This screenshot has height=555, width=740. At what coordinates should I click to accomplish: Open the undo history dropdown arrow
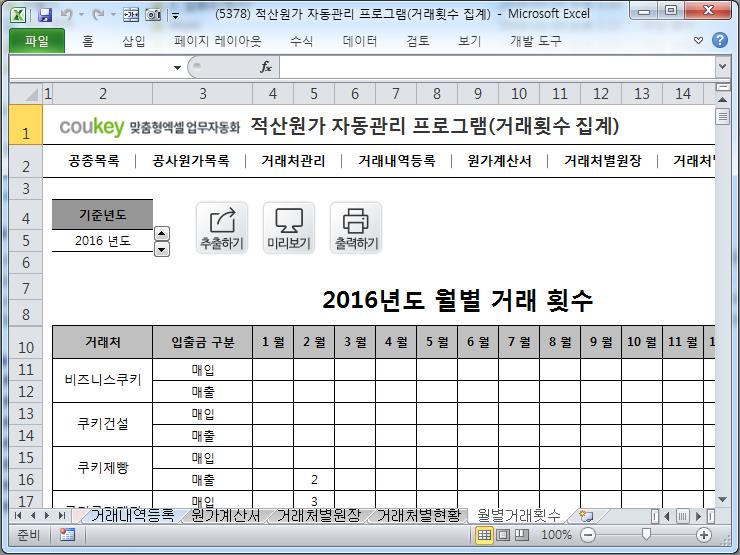click(x=81, y=15)
